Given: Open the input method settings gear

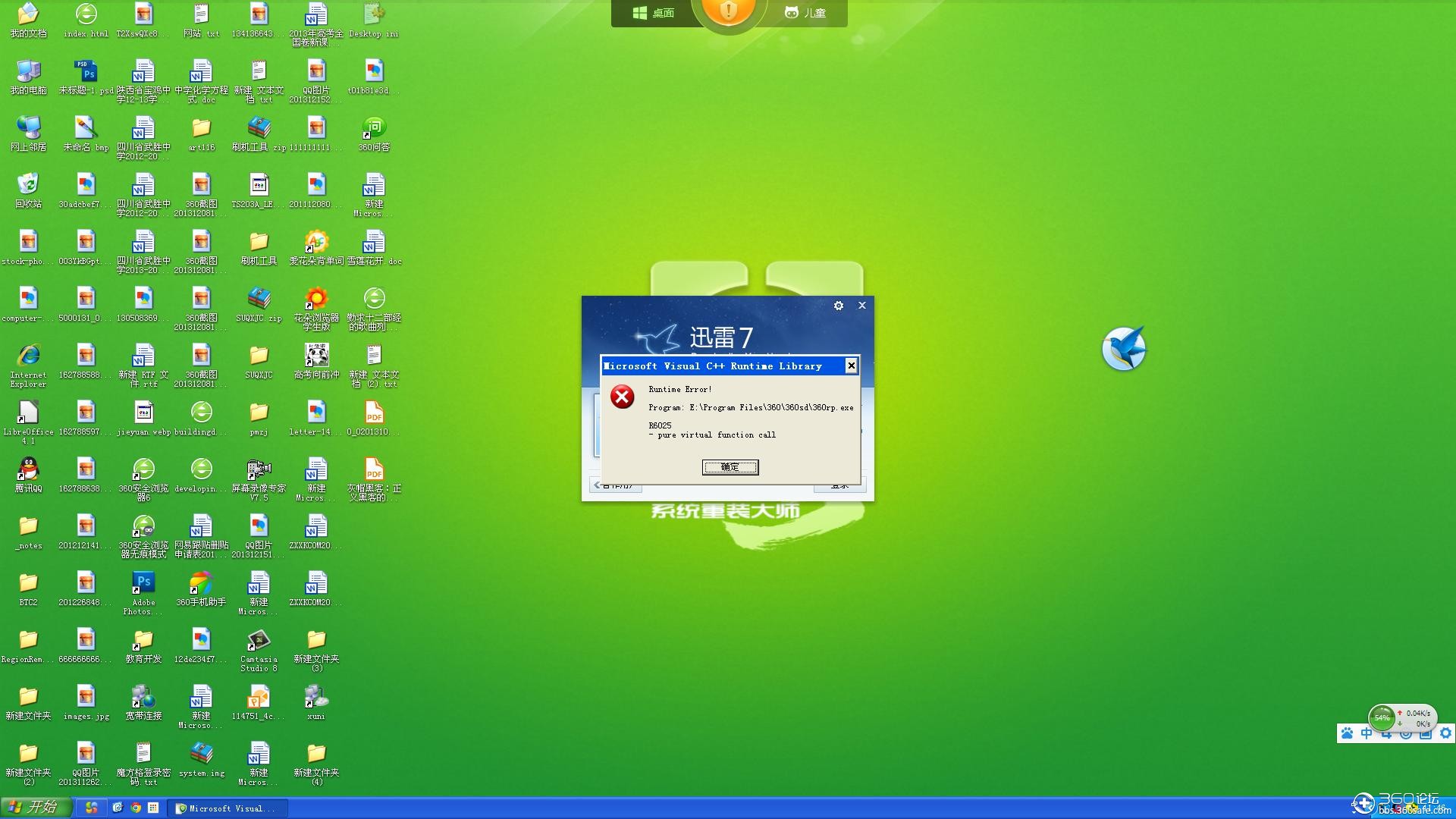Looking at the screenshot, I should click(1445, 733).
